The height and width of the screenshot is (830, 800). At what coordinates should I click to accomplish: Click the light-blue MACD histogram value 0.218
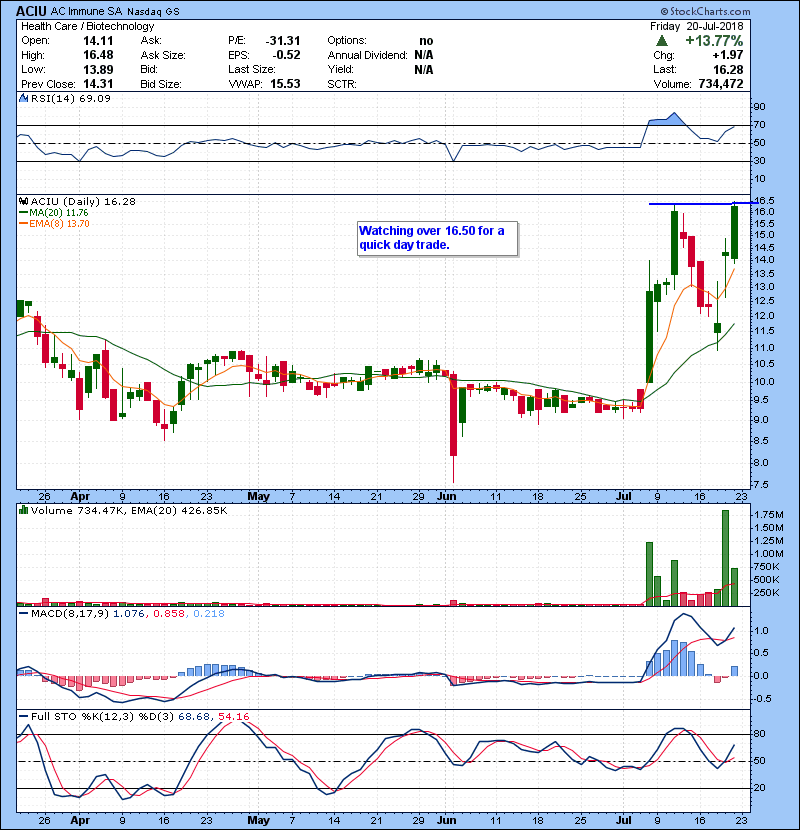point(209,614)
